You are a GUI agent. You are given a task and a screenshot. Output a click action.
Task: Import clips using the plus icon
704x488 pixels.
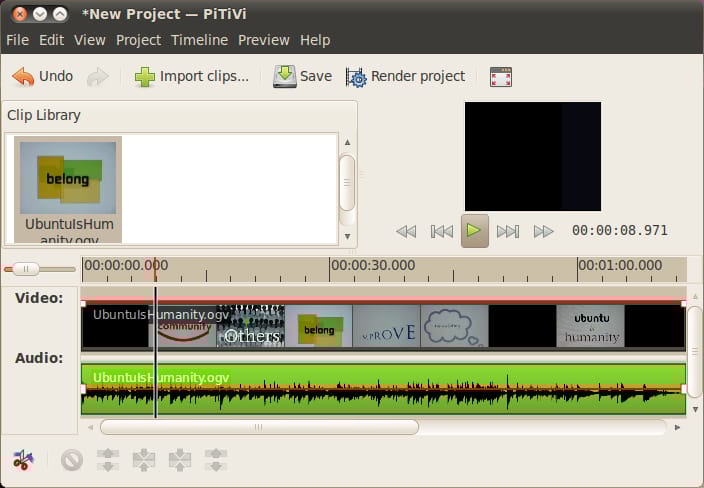[145, 77]
